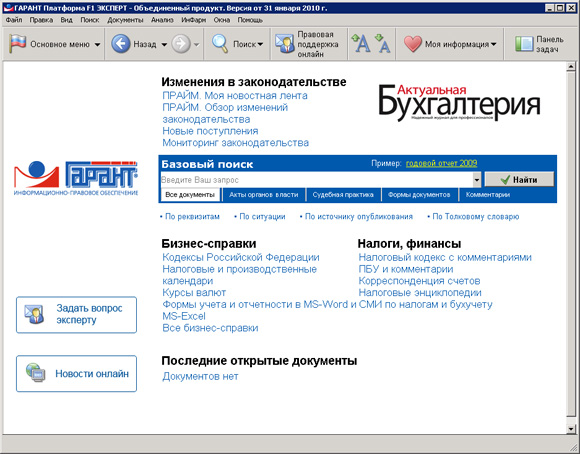
Task: Click the Задать вопрос эксперту button
Action: pyautogui.click(x=77, y=315)
